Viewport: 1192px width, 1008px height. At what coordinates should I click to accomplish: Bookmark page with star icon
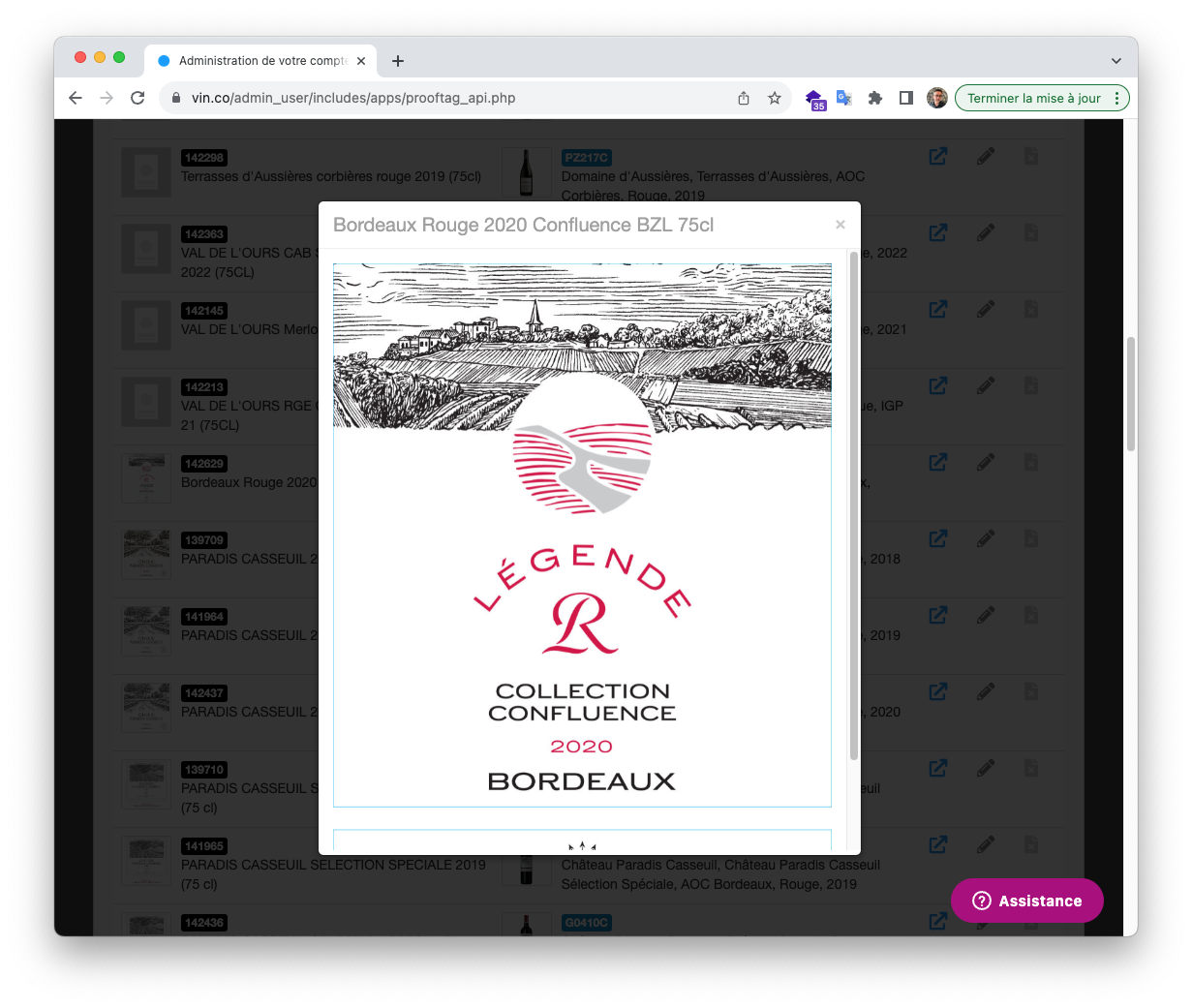pyautogui.click(x=775, y=98)
